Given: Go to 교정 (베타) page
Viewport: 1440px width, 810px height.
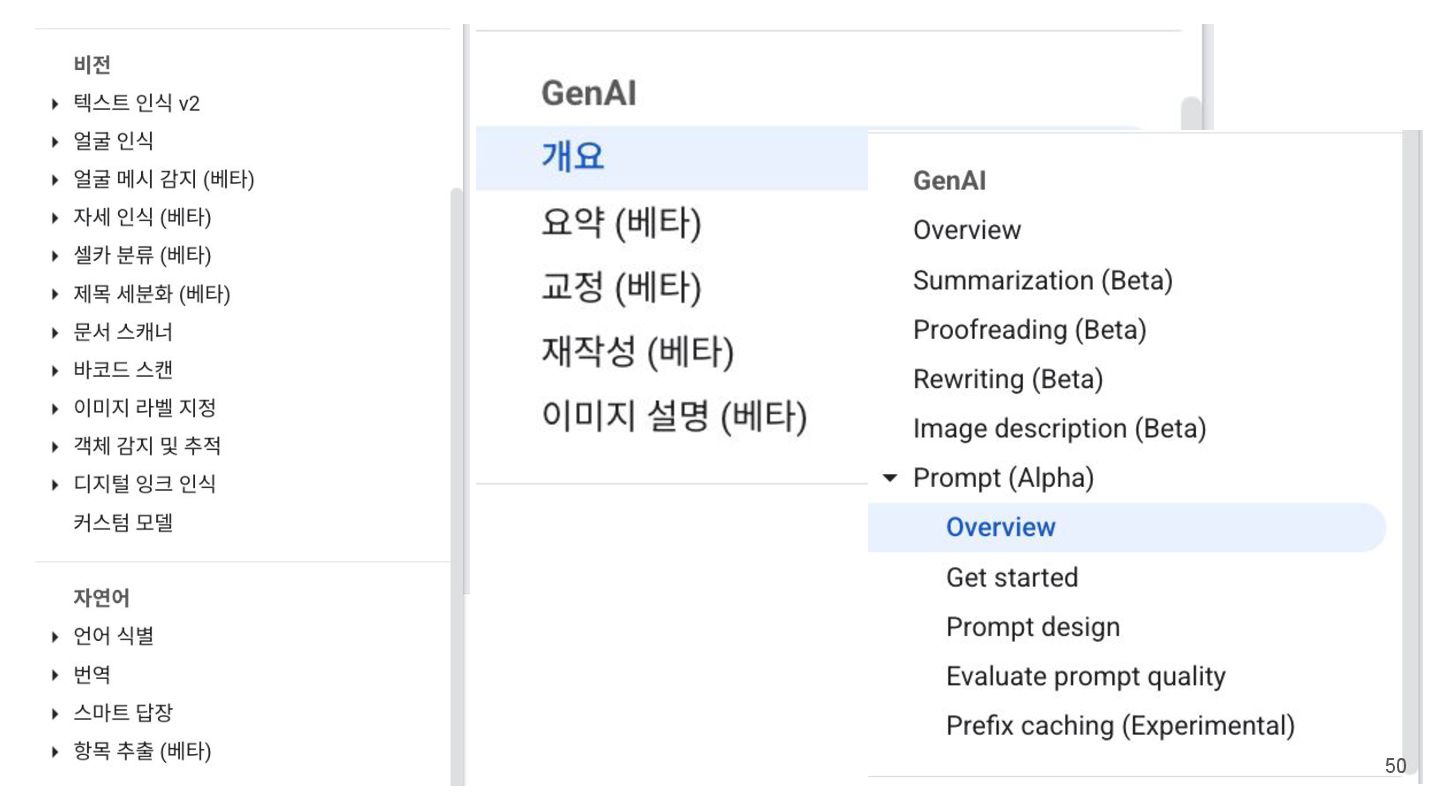Looking at the screenshot, I should pyautogui.click(x=621, y=288).
